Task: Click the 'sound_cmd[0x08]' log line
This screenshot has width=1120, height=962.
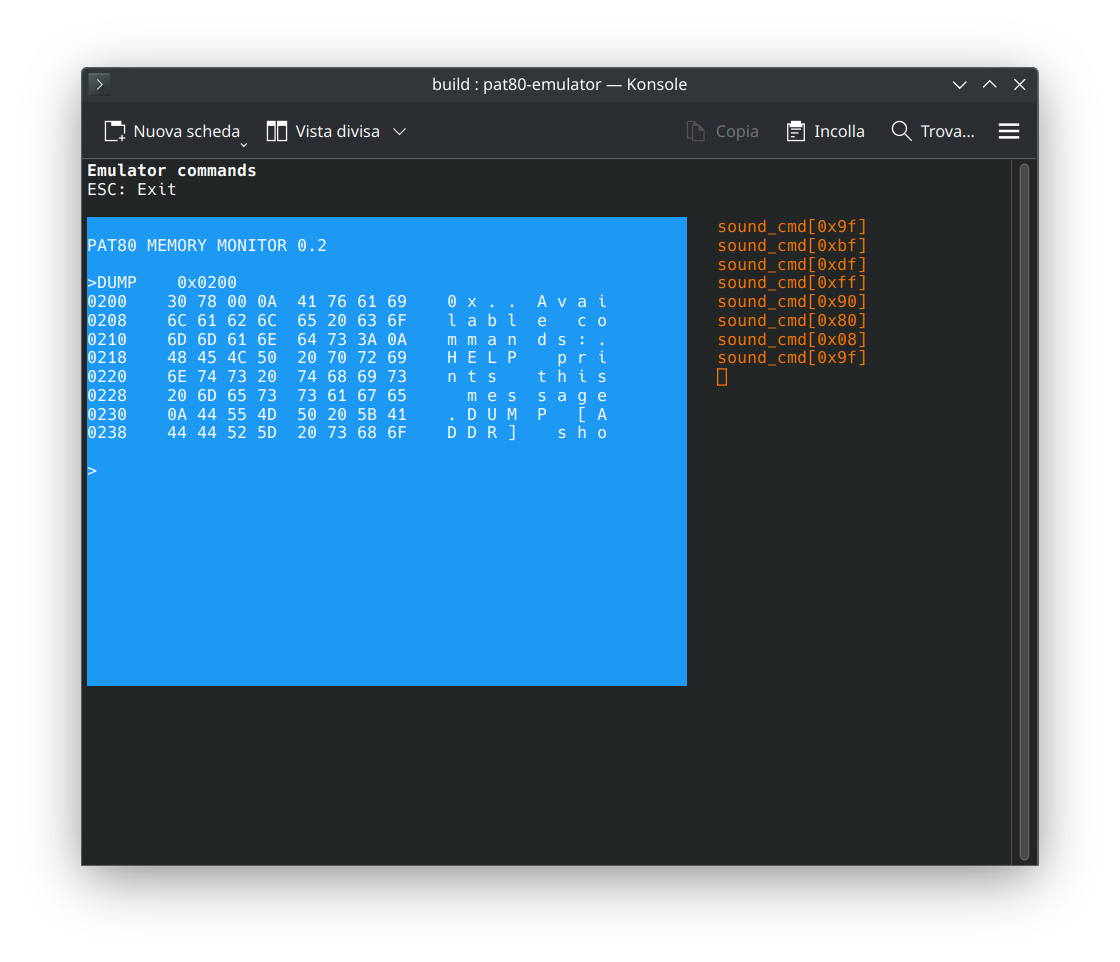Action: [791, 339]
